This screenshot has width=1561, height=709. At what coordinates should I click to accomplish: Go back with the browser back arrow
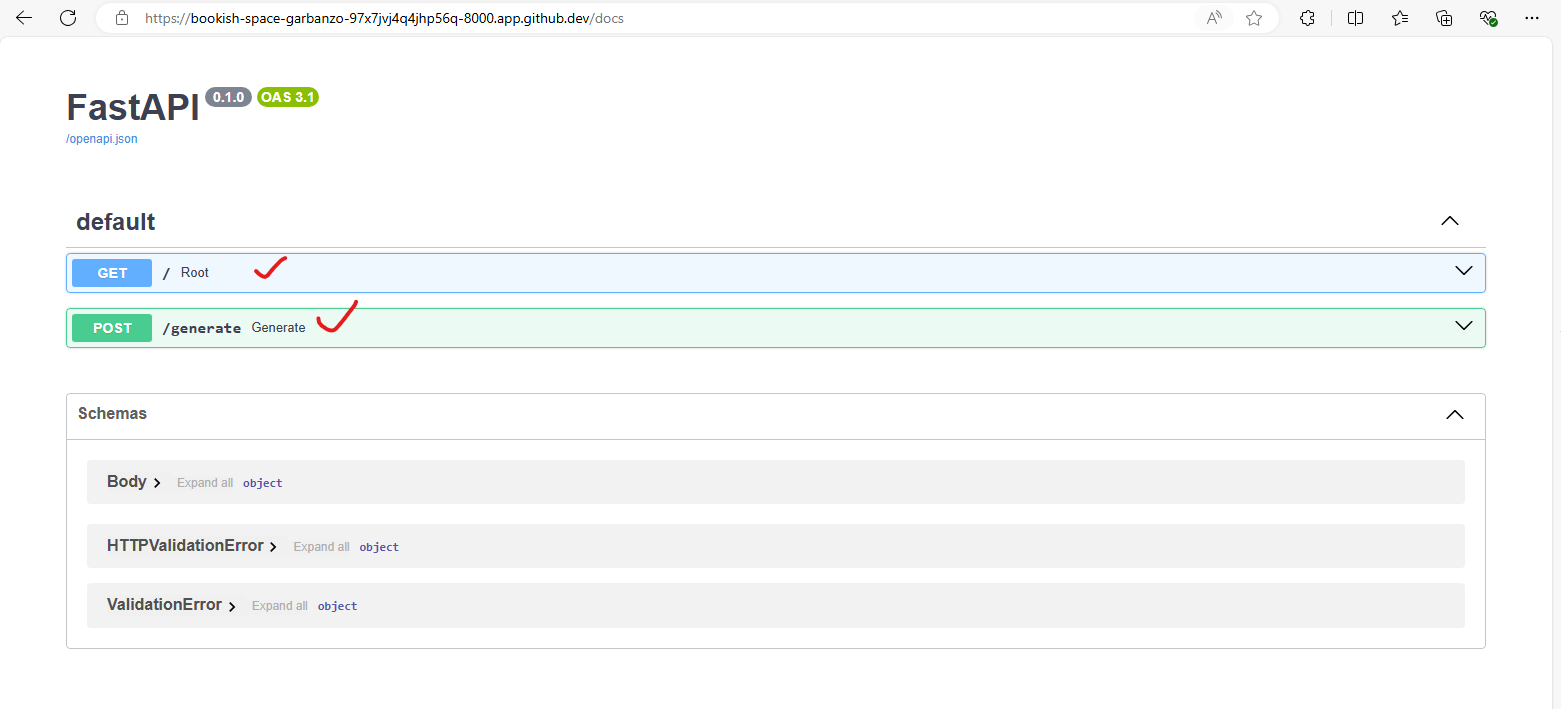pyautogui.click(x=24, y=18)
